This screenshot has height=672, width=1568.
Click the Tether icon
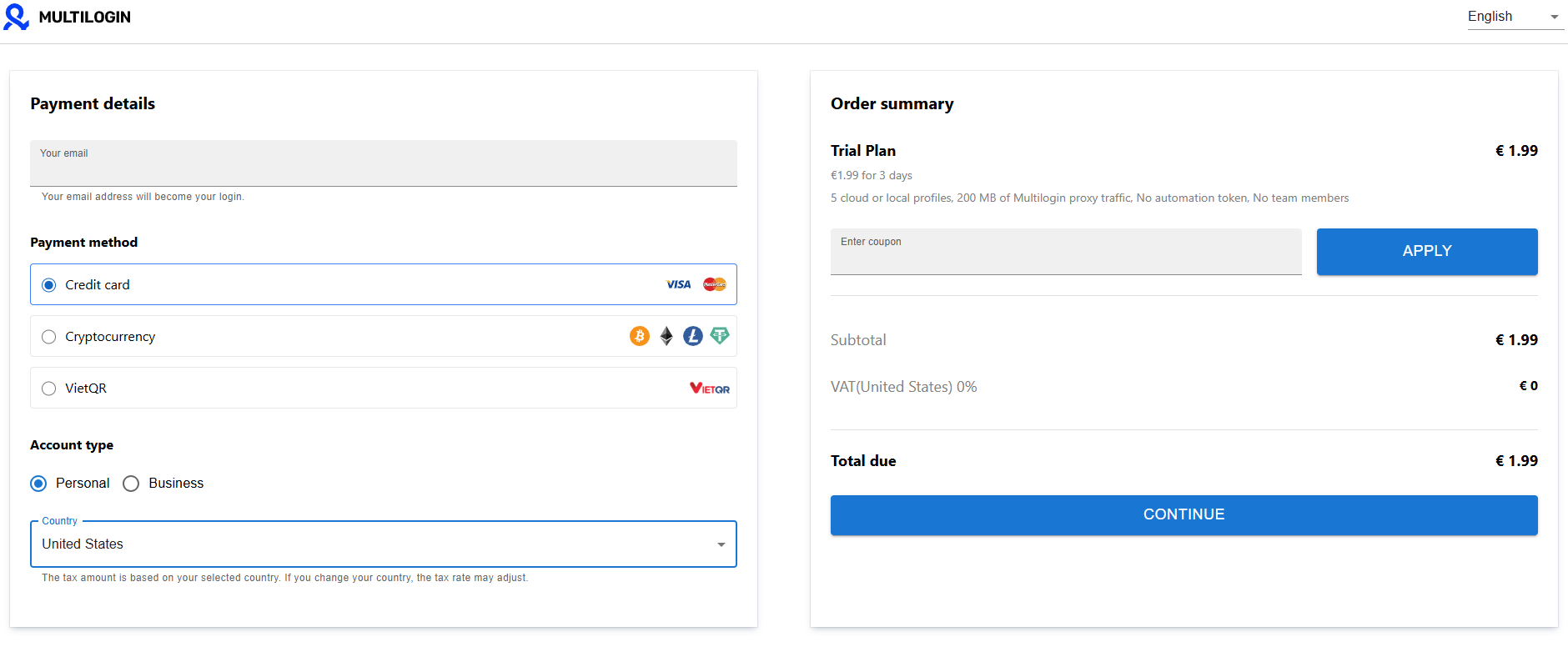[720, 336]
